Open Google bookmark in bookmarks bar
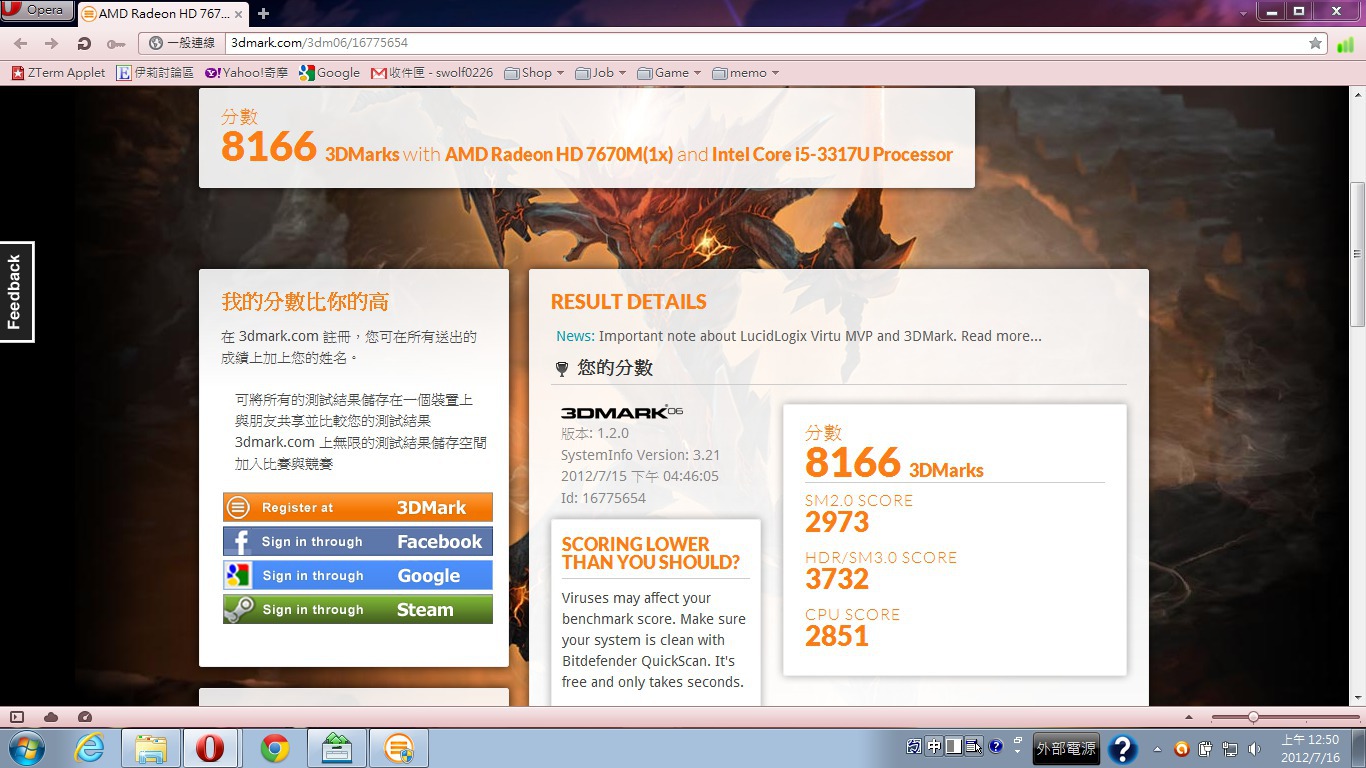 (x=329, y=73)
